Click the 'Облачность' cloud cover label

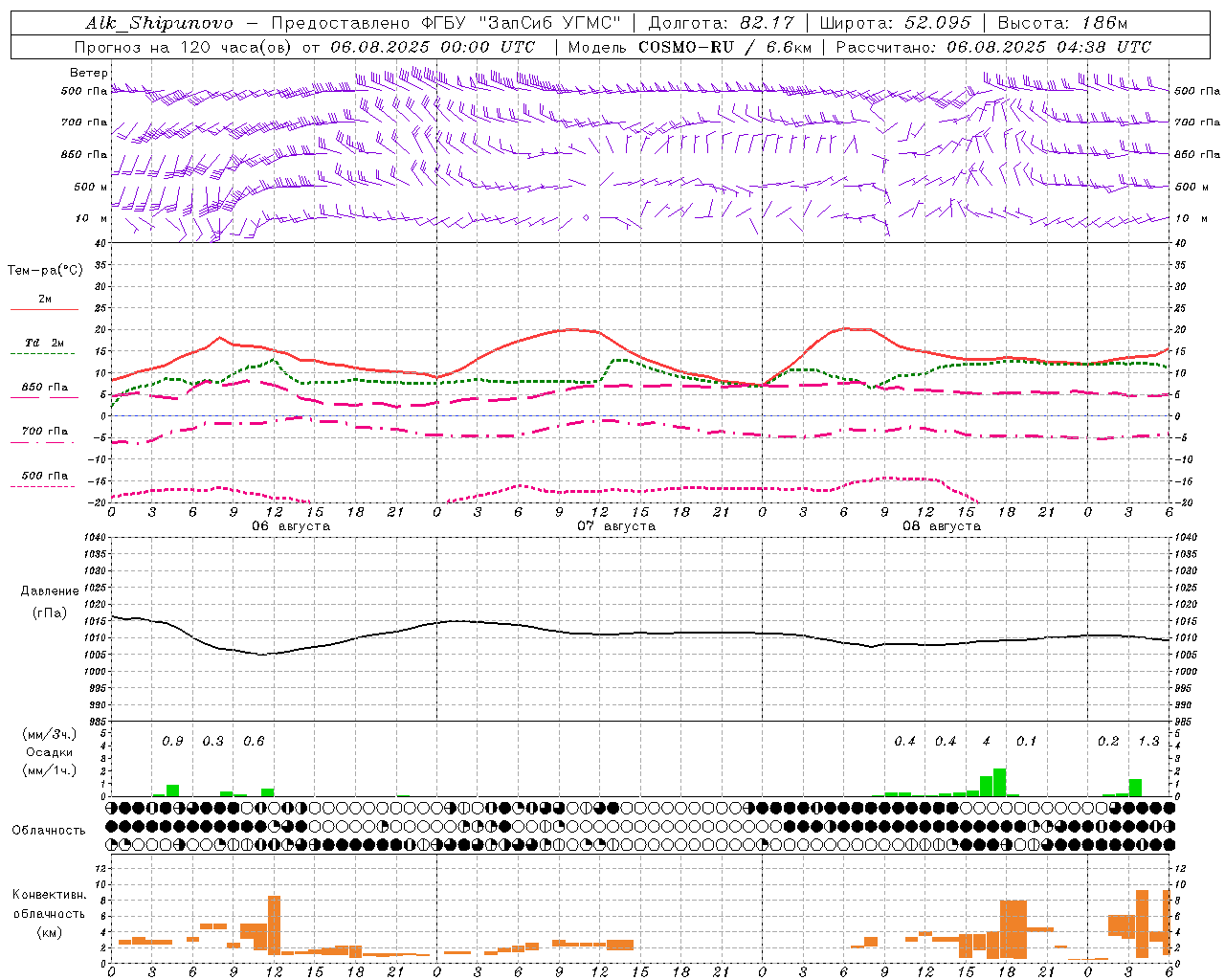point(49,831)
